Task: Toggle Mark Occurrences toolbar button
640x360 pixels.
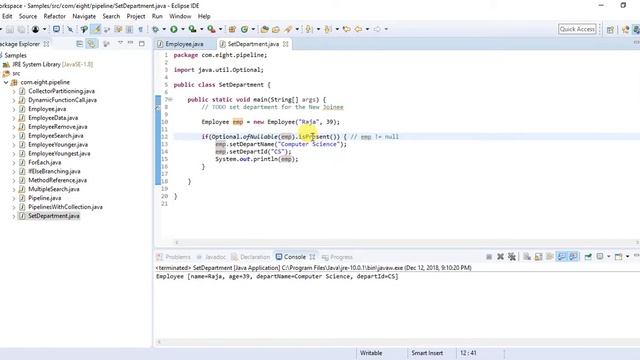Action: point(96,29)
